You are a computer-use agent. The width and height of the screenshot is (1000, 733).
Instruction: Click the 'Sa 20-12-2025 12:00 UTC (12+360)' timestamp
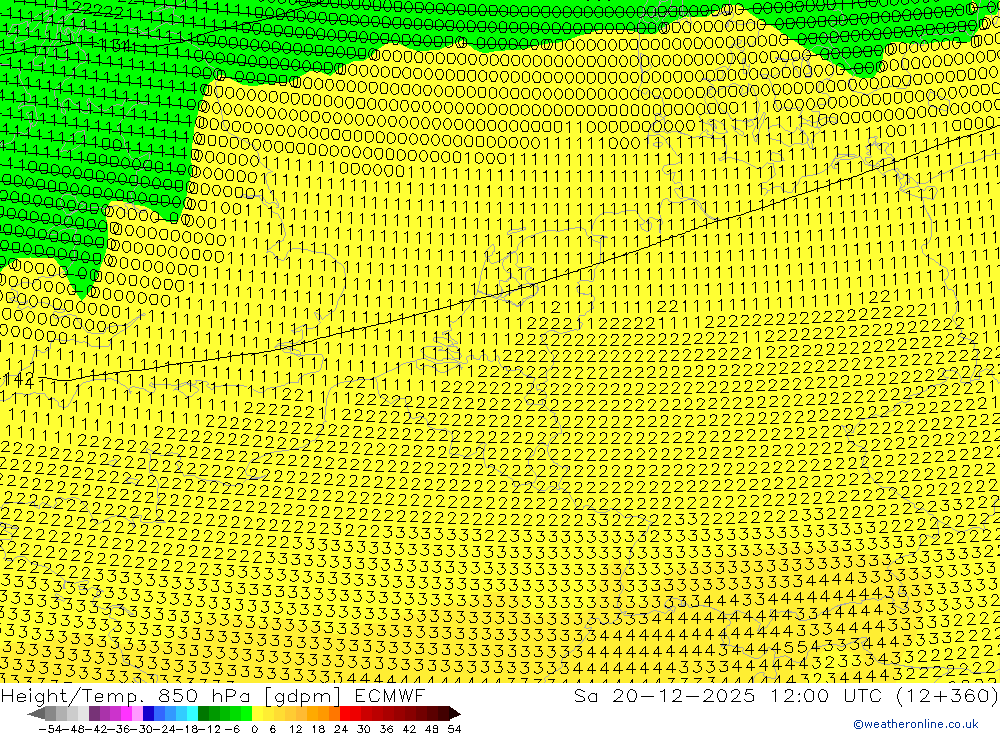tap(786, 695)
